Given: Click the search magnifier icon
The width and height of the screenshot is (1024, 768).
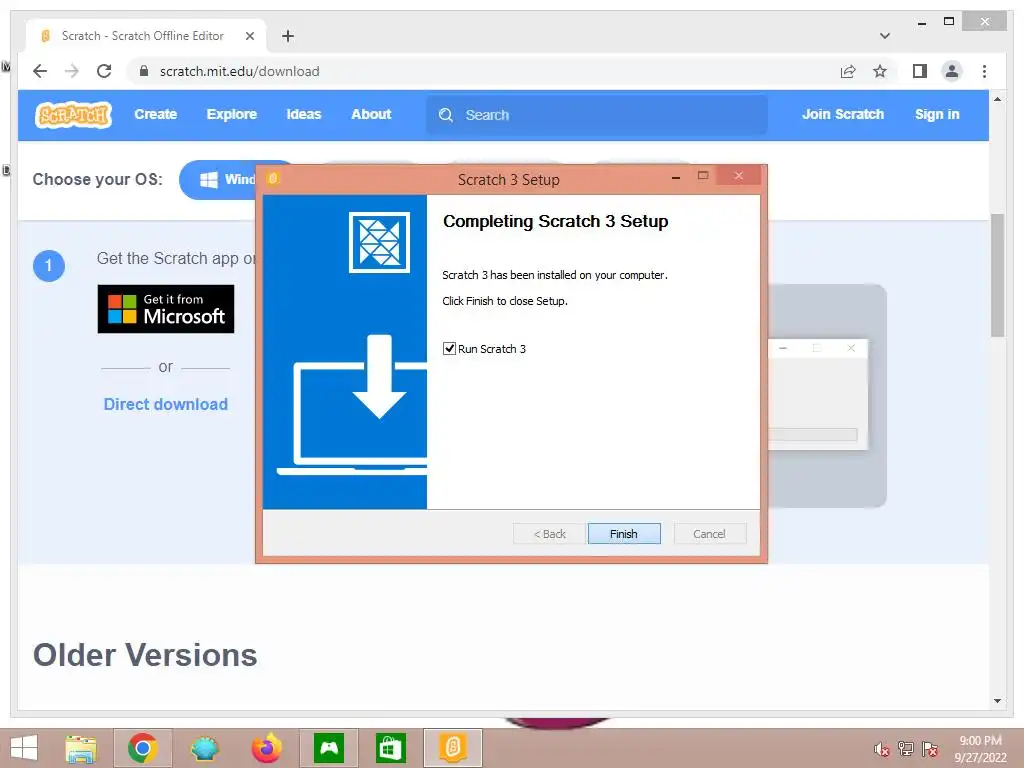Looking at the screenshot, I should pyautogui.click(x=446, y=115).
